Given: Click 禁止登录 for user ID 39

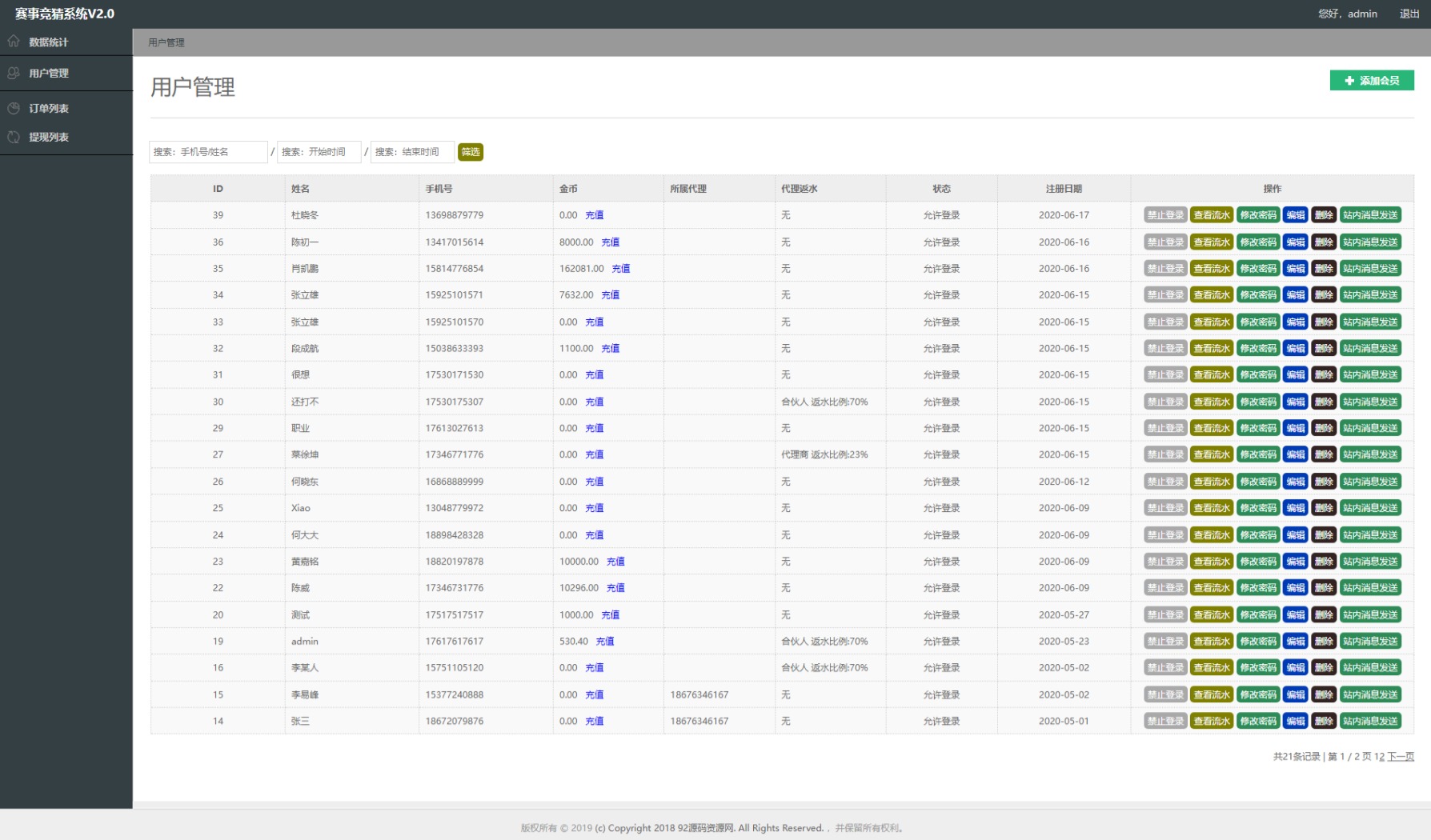Looking at the screenshot, I should click(x=1165, y=215).
